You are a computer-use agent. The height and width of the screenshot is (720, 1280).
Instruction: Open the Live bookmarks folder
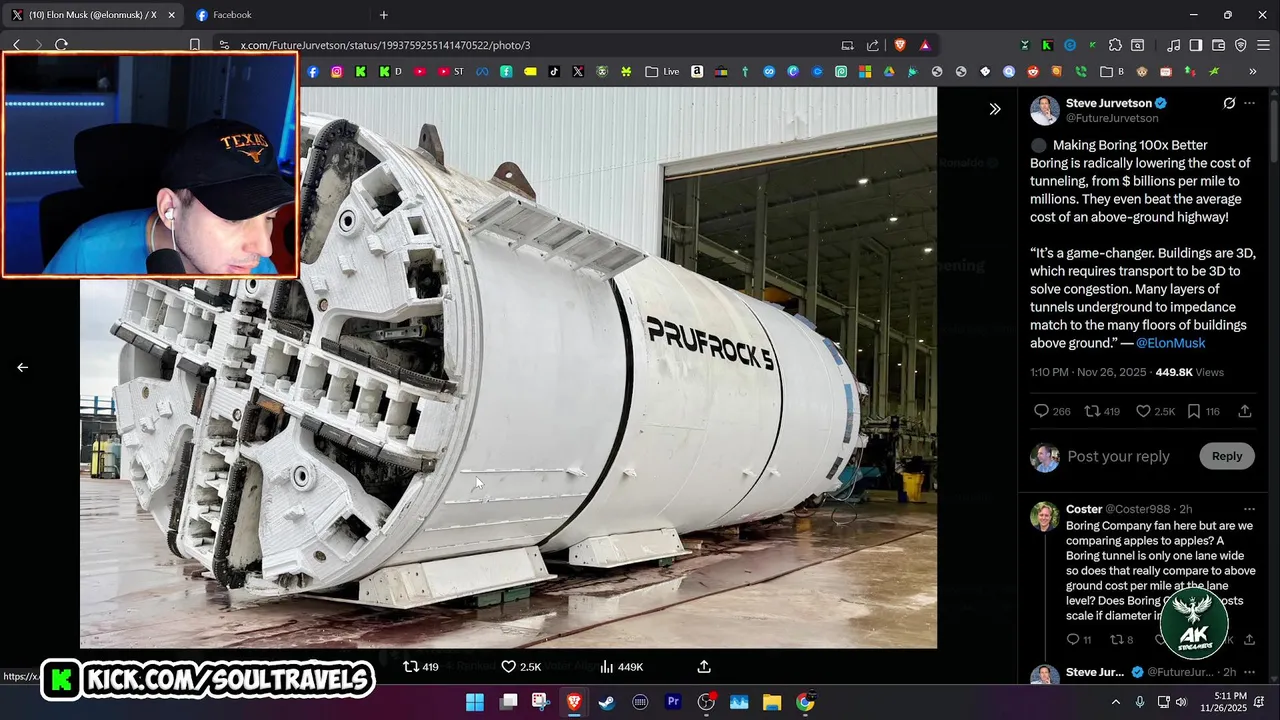click(662, 72)
